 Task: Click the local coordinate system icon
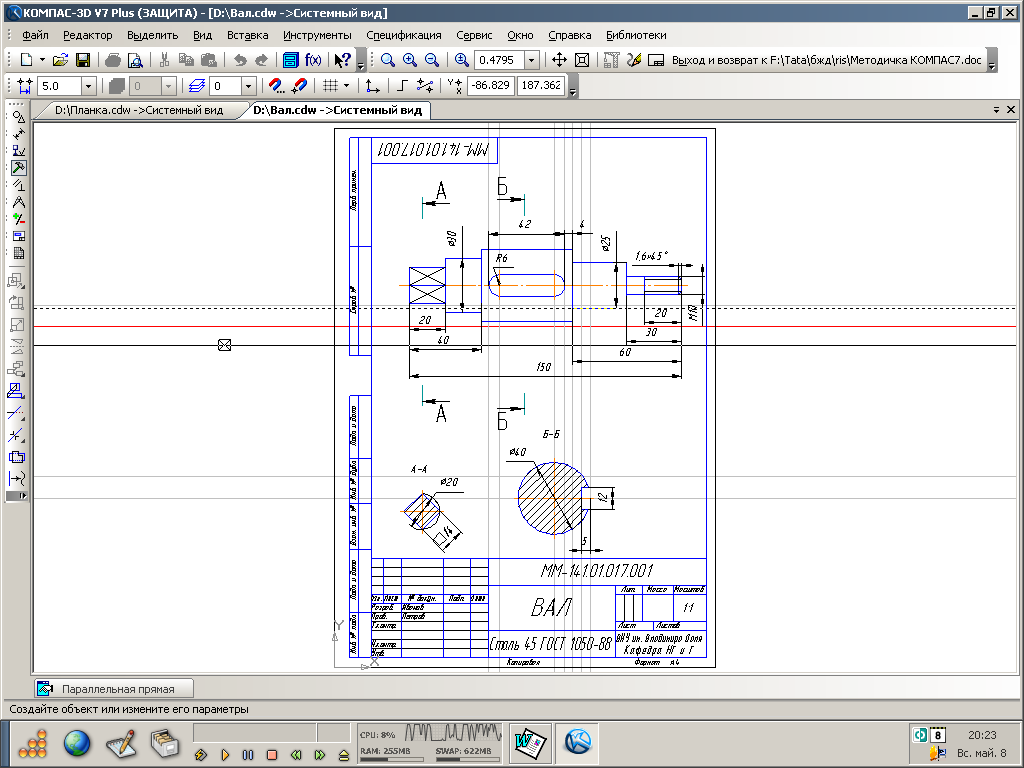pyautogui.click(x=372, y=86)
